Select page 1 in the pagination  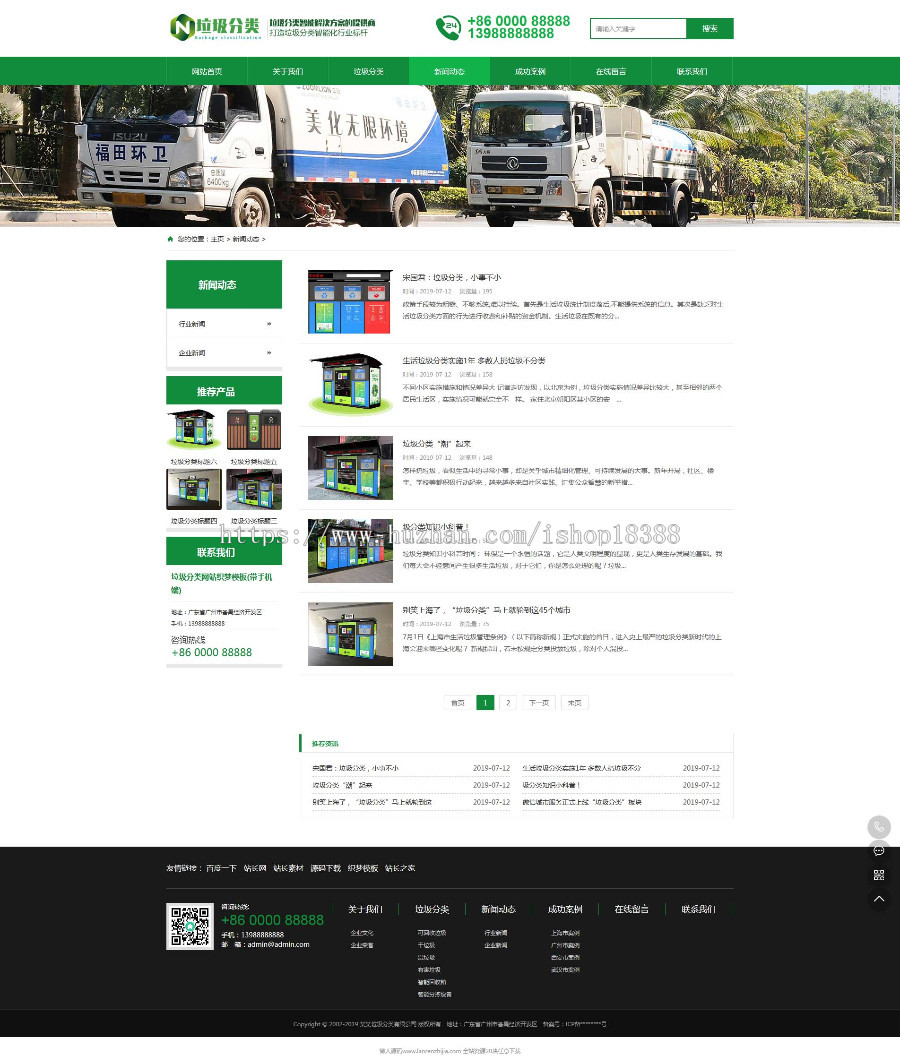(485, 703)
